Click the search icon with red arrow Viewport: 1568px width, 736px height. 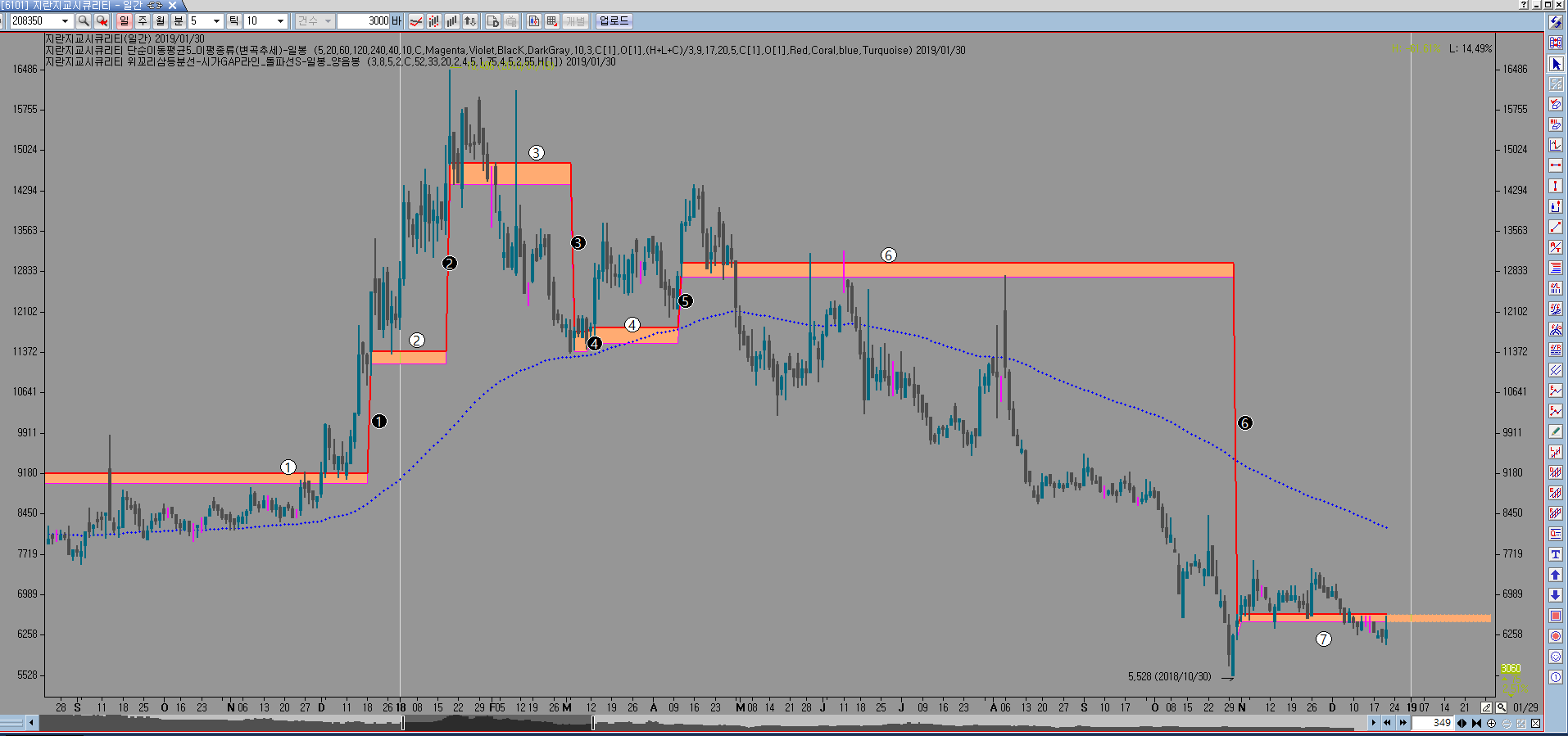tap(102, 21)
